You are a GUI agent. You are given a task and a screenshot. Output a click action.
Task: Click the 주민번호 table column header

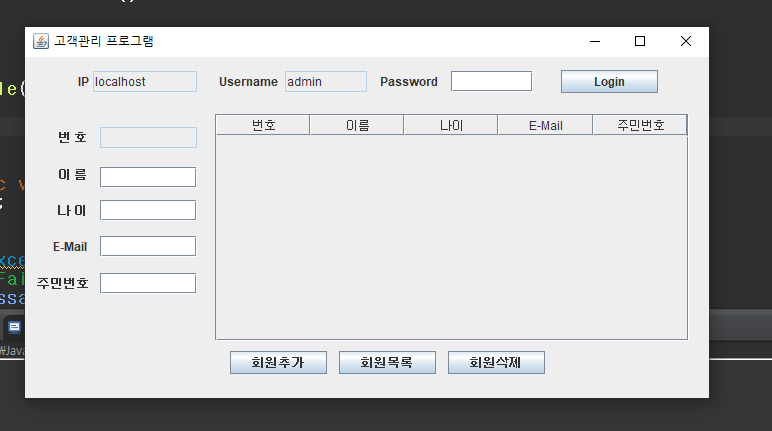(x=640, y=125)
